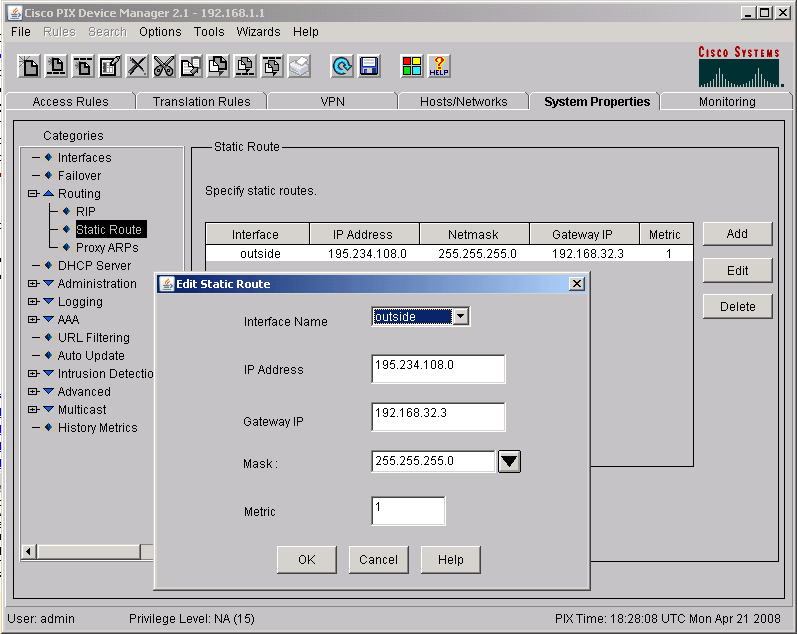This screenshot has width=797, height=634.
Task: Select the outside route table row
Action: 449,254
